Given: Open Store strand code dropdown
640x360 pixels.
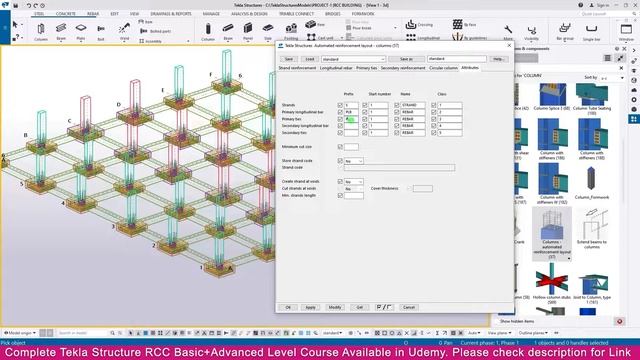Looking at the screenshot, I should click(353, 161).
